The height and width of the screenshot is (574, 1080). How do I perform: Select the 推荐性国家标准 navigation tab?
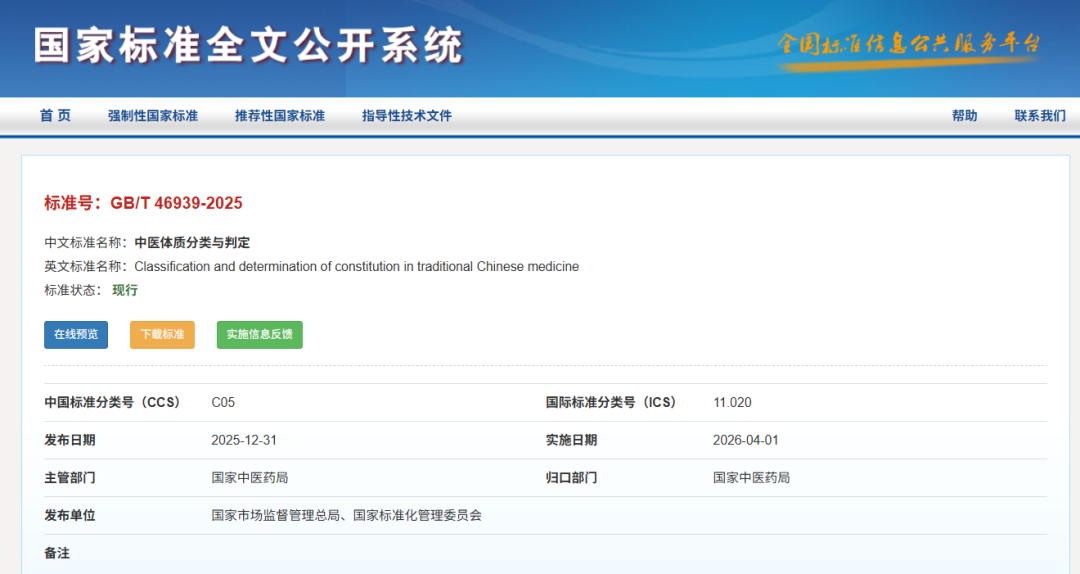280,116
